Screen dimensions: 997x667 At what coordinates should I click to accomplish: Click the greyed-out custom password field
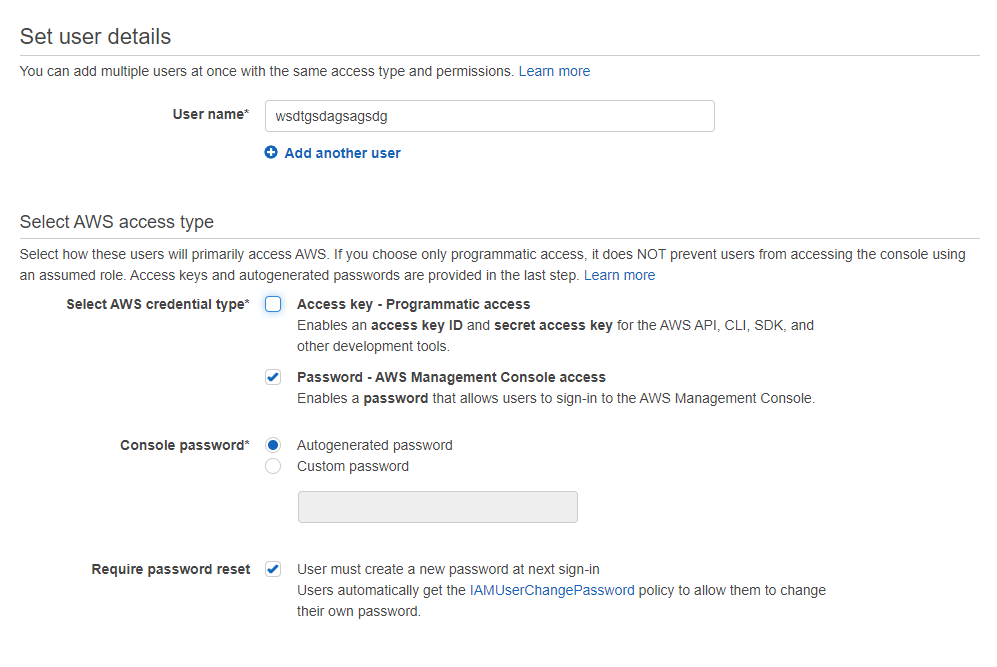click(437, 507)
